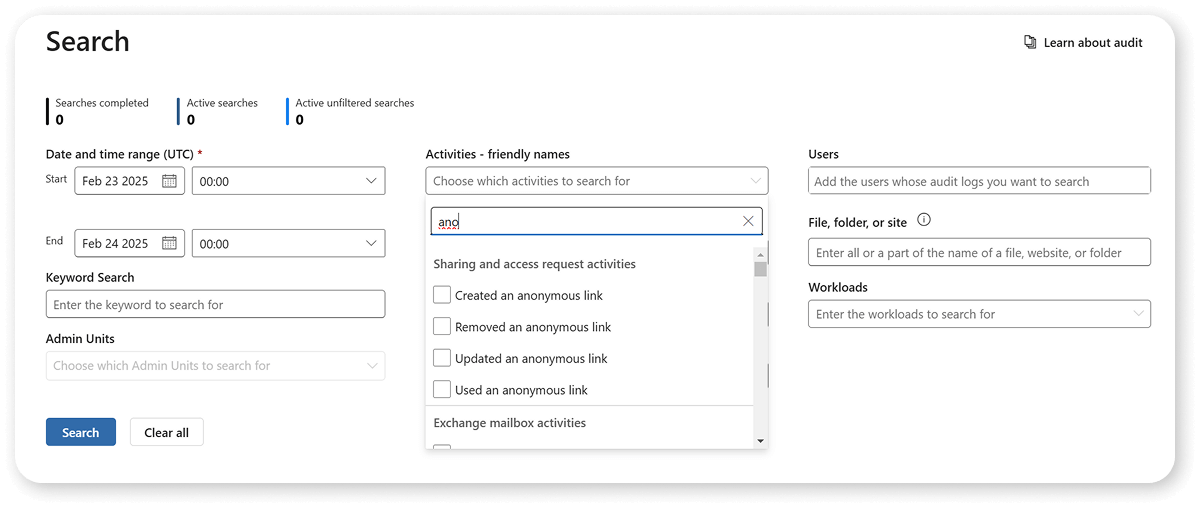Viewport: 1200px width, 508px height.
Task: Open the End date calendar icon
Action: point(169,243)
